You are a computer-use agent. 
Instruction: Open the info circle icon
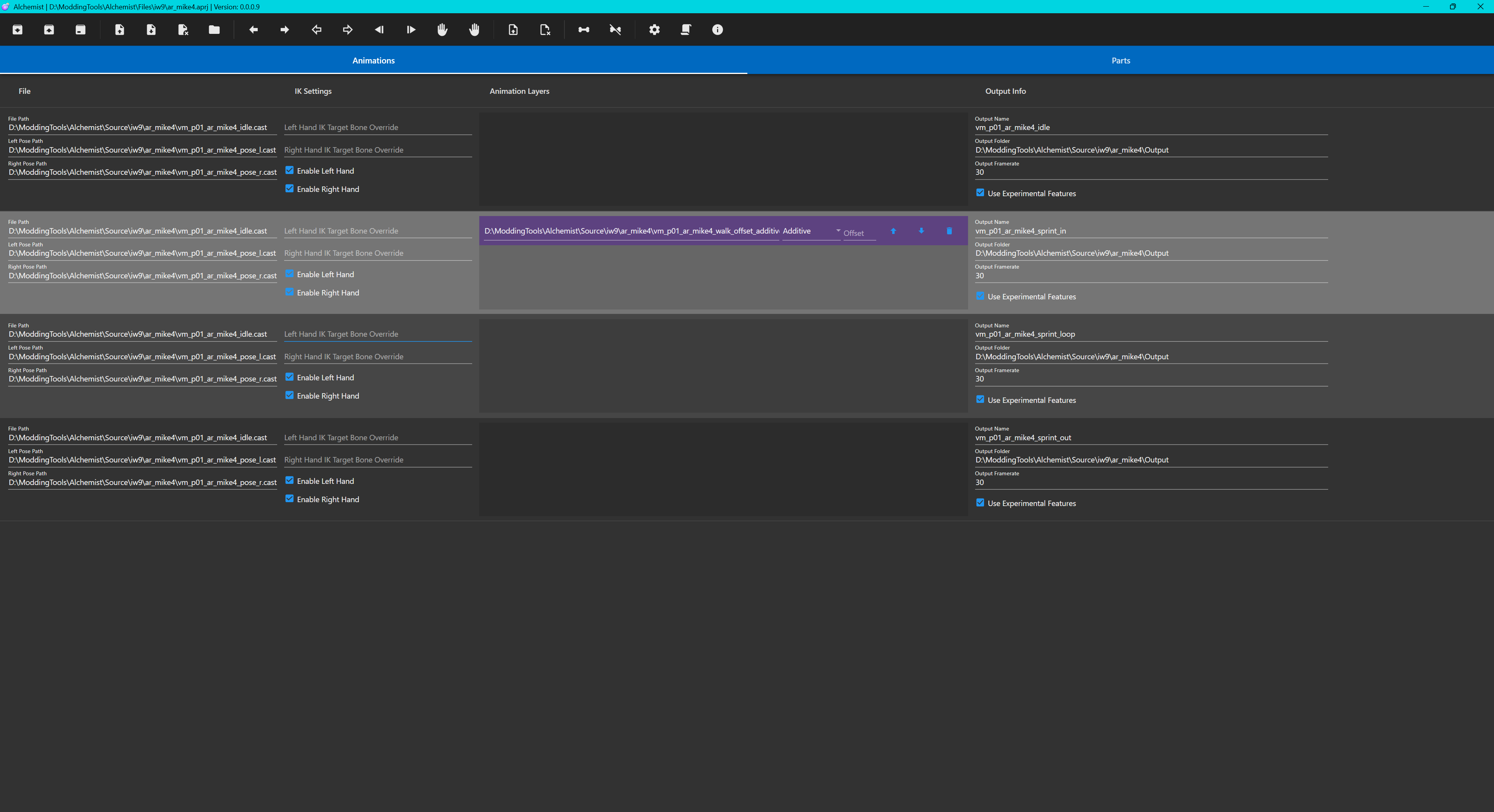coord(717,30)
